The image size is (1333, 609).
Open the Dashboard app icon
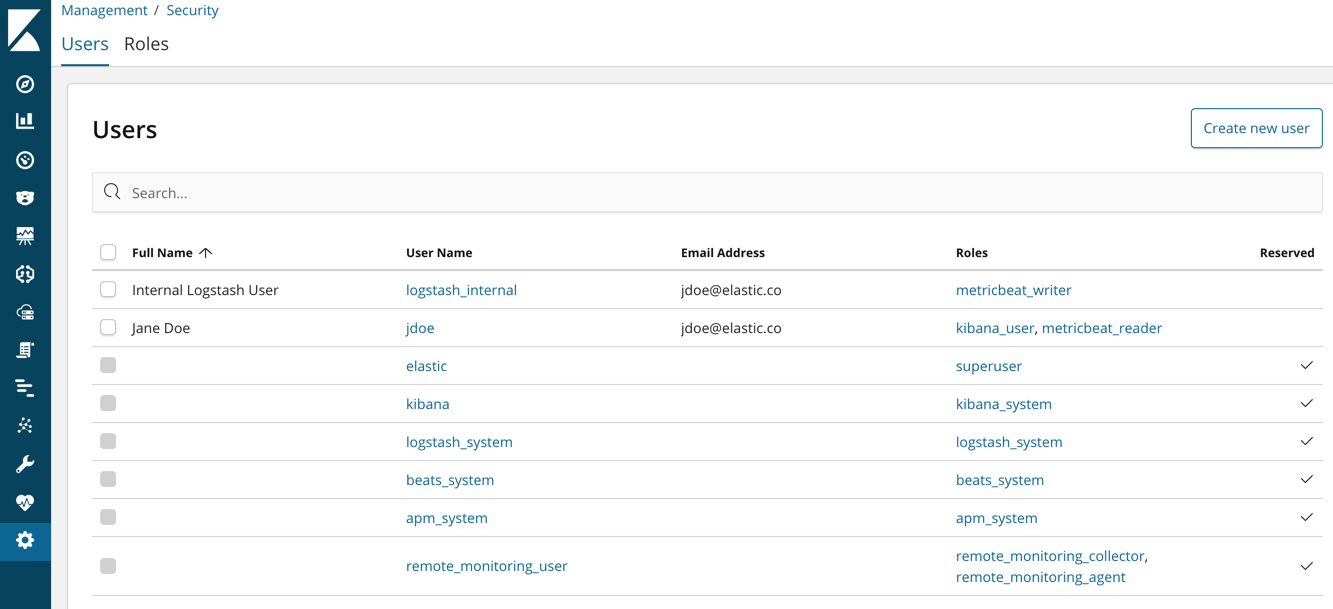point(26,160)
